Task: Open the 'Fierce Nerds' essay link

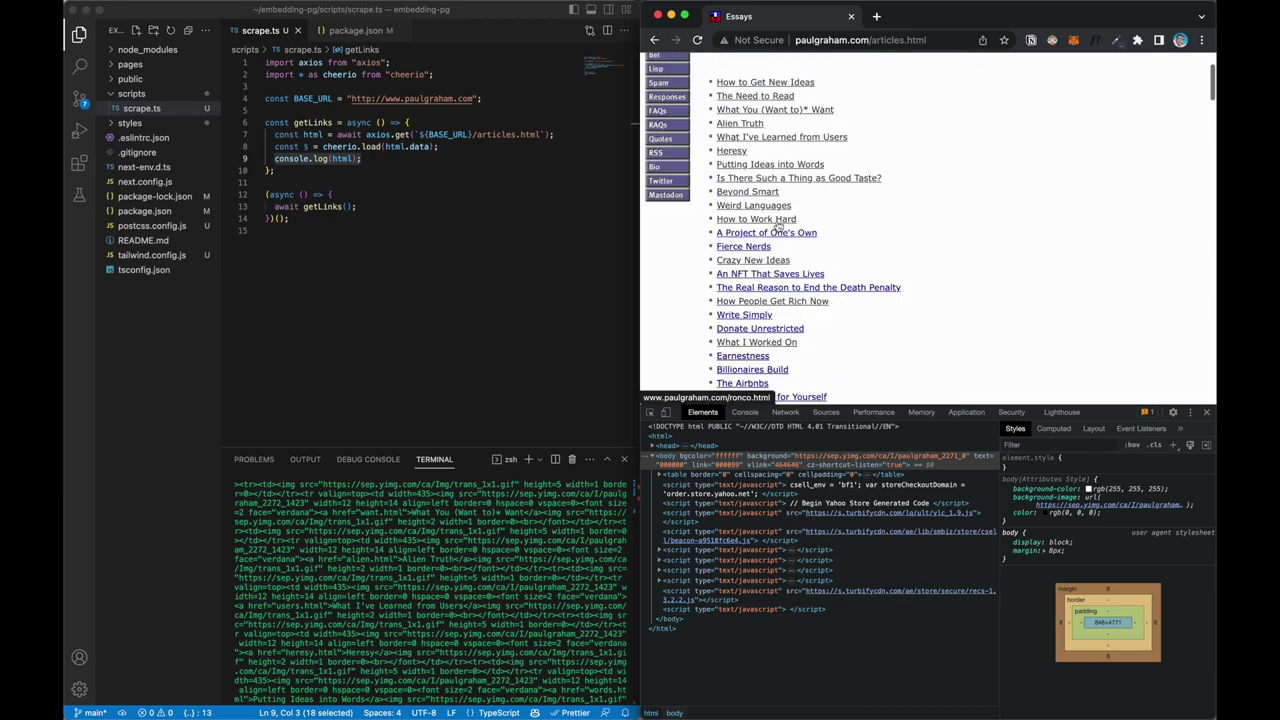Action: (743, 246)
